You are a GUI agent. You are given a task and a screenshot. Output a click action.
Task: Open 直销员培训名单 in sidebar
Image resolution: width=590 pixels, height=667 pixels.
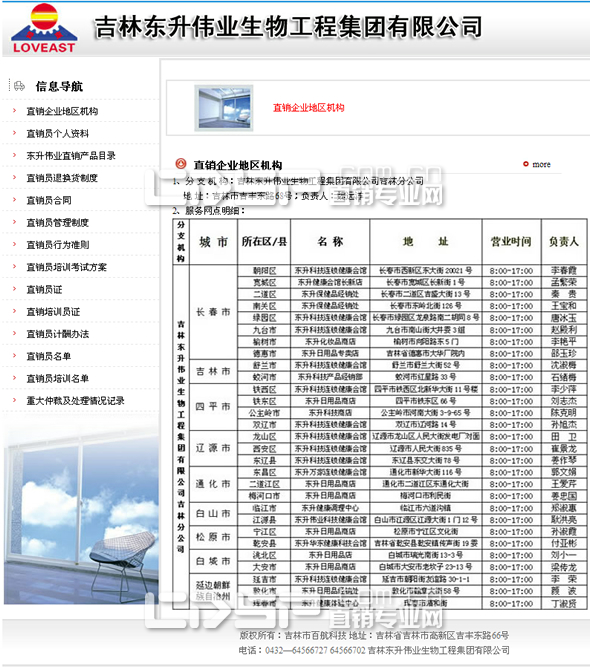57,378
